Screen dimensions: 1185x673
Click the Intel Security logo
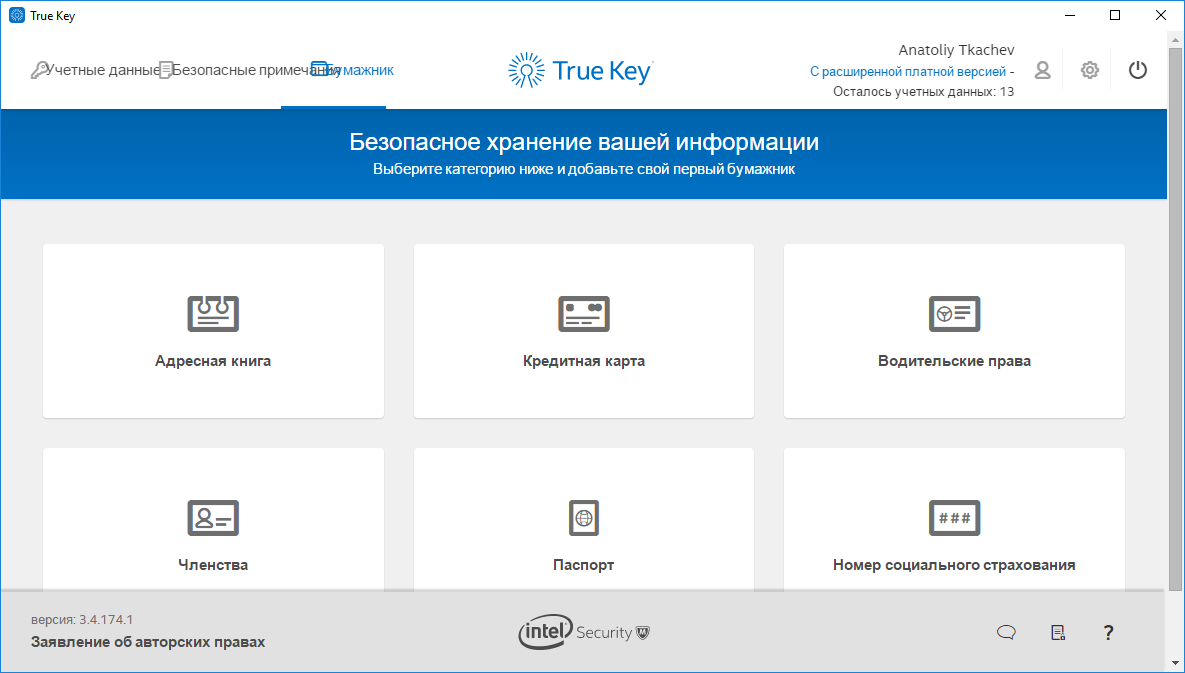click(583, 632)
